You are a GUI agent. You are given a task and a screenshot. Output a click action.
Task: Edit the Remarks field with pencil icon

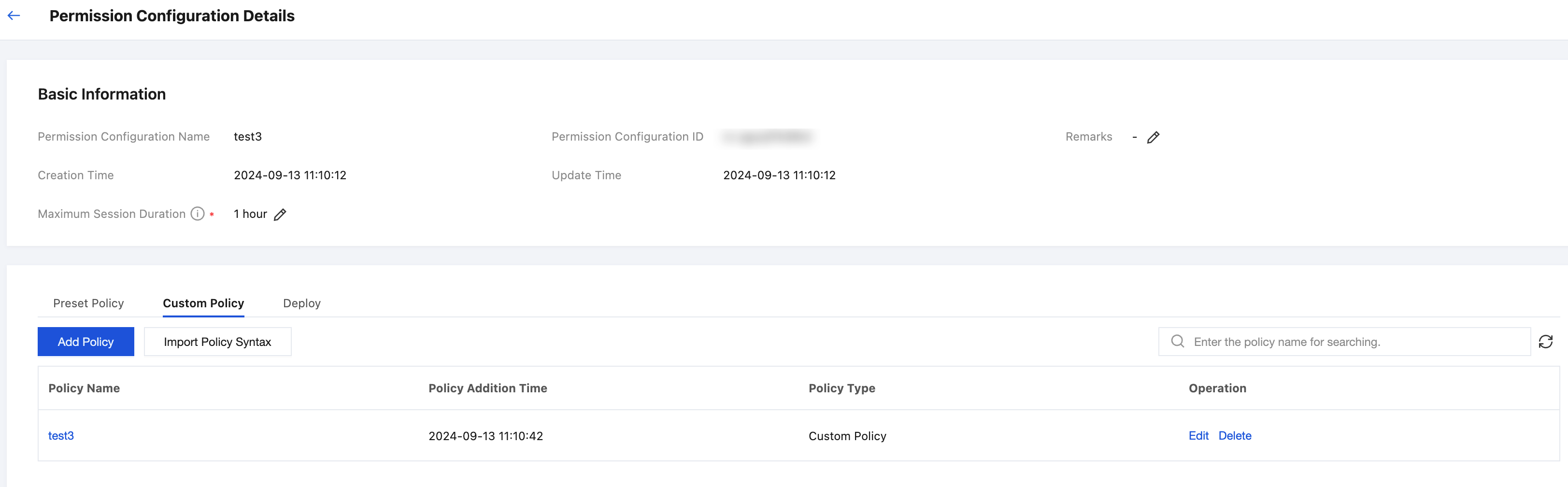[x=1153, y=138]
